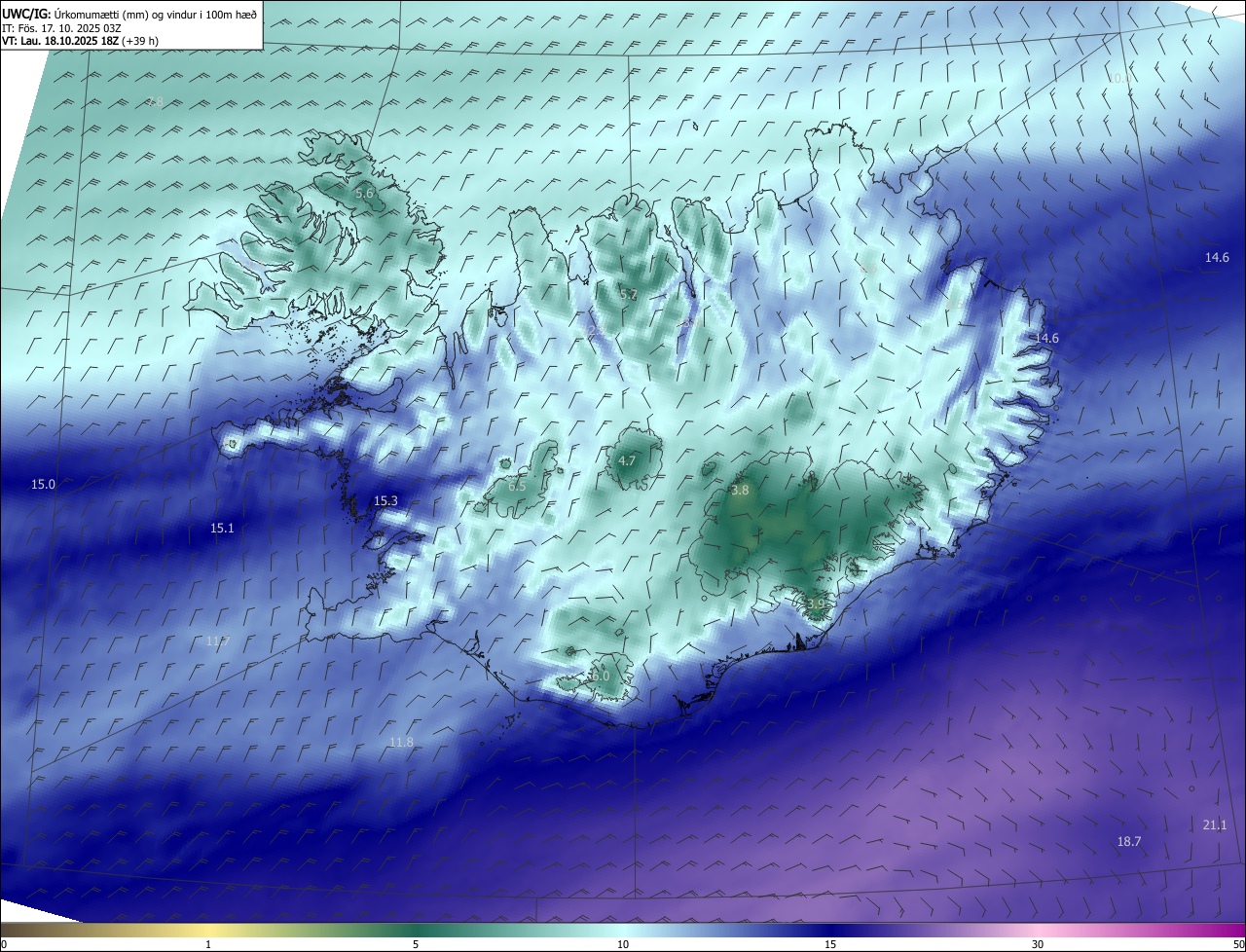Click the 4.7 value on Hofsjökull glacier
1246x952 pixels.
click(x=627, y=460)
